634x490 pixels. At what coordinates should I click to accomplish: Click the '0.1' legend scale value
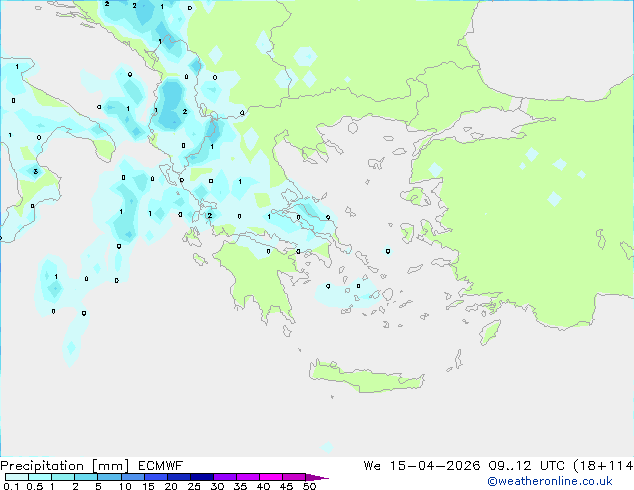point(11,486)
